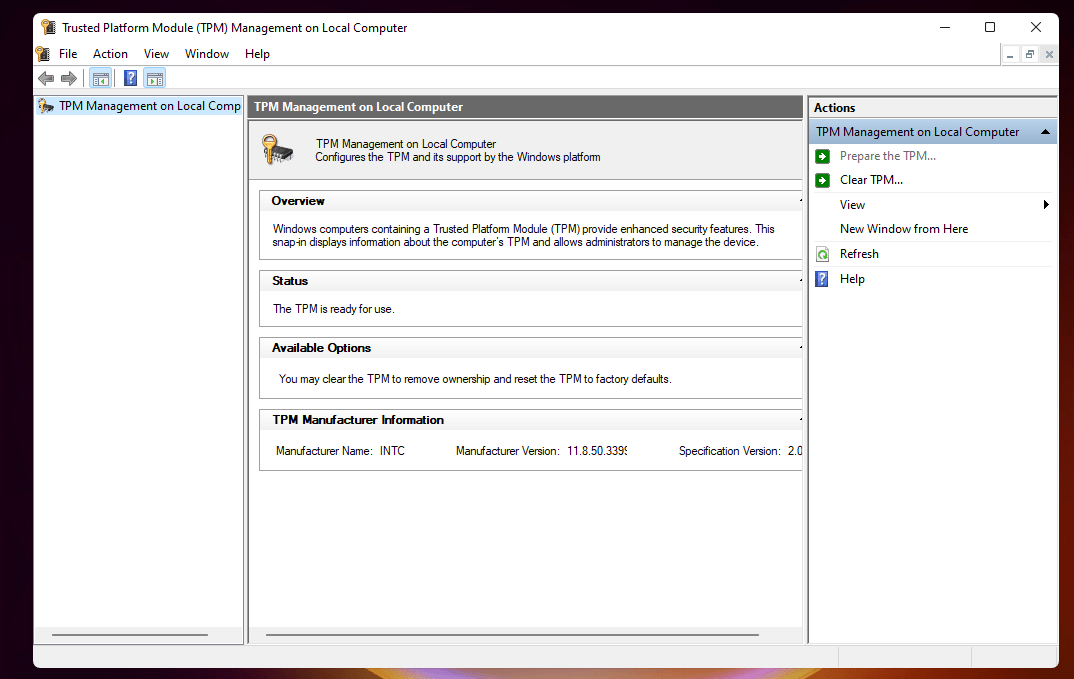
Task: Click the green arrow icon beside Clear TPM
Action: [823, 180]
